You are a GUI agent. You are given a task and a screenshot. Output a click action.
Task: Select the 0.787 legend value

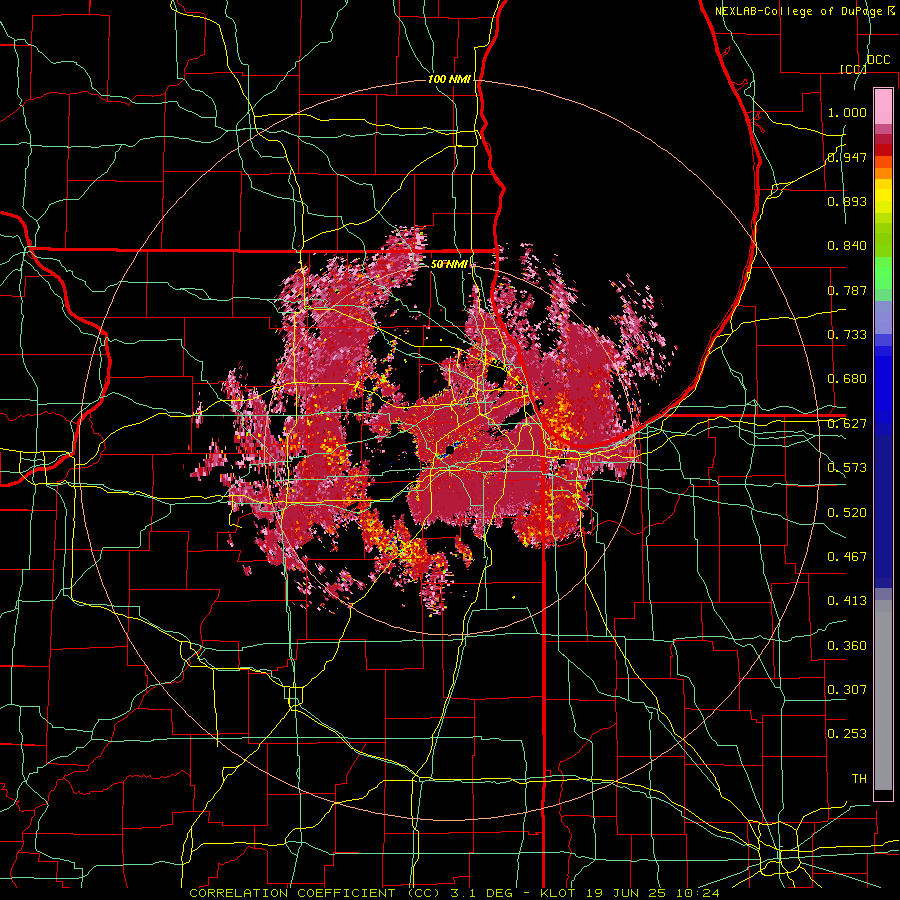(847, 290)
